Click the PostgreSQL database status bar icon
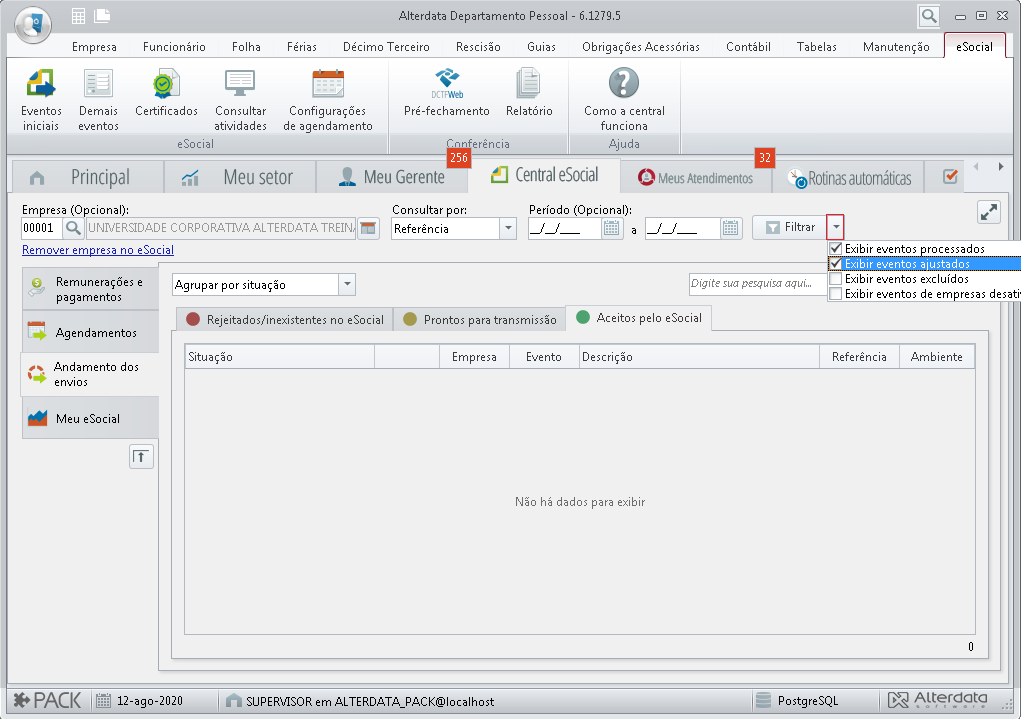Viewport: 1021px width, 719px height. click(x=763, y=701)
